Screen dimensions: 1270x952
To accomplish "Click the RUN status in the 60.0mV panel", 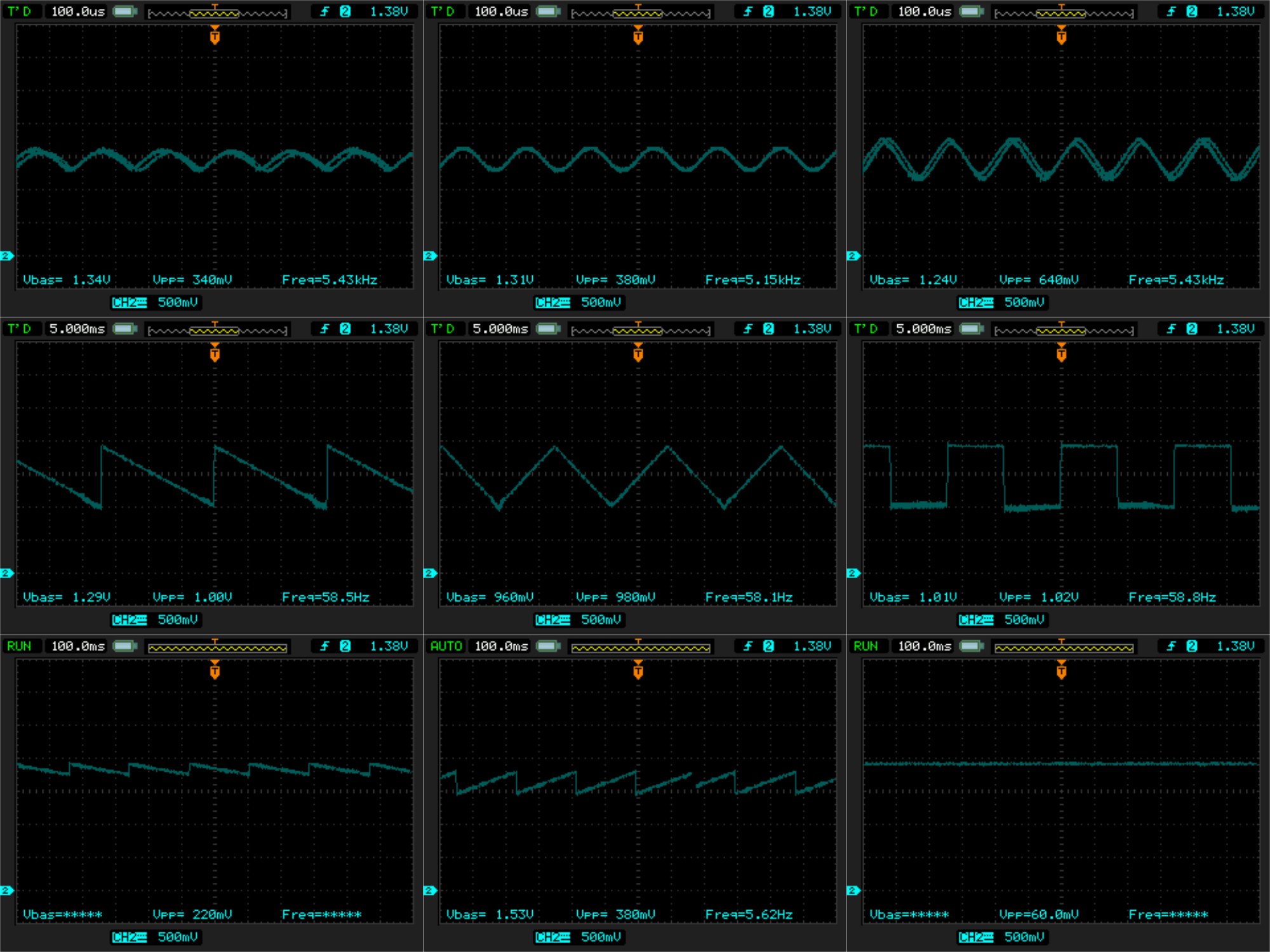I will point(866,646).
